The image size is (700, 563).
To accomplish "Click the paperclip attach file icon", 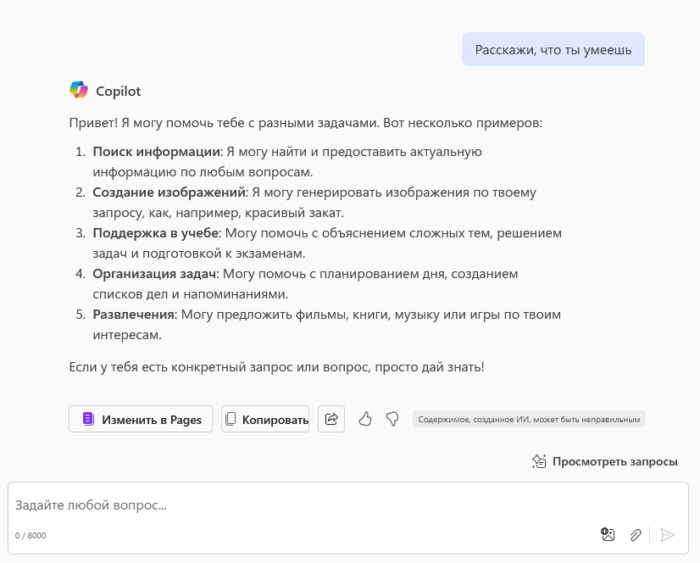I will pyautogui.click(x=635, y=534).
